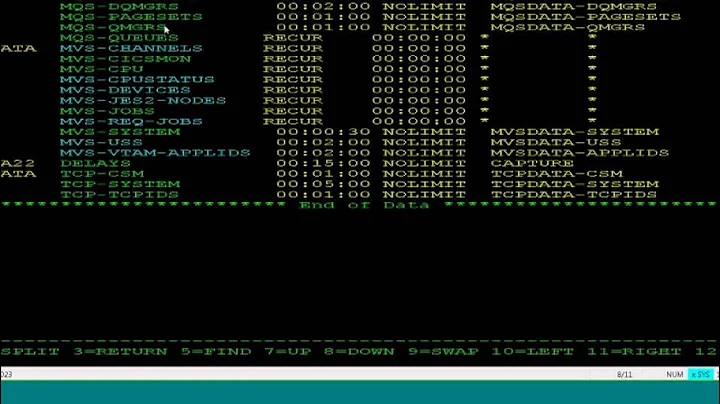Select the DELAYS entry
Screen dimensions: 720x404
95,163
